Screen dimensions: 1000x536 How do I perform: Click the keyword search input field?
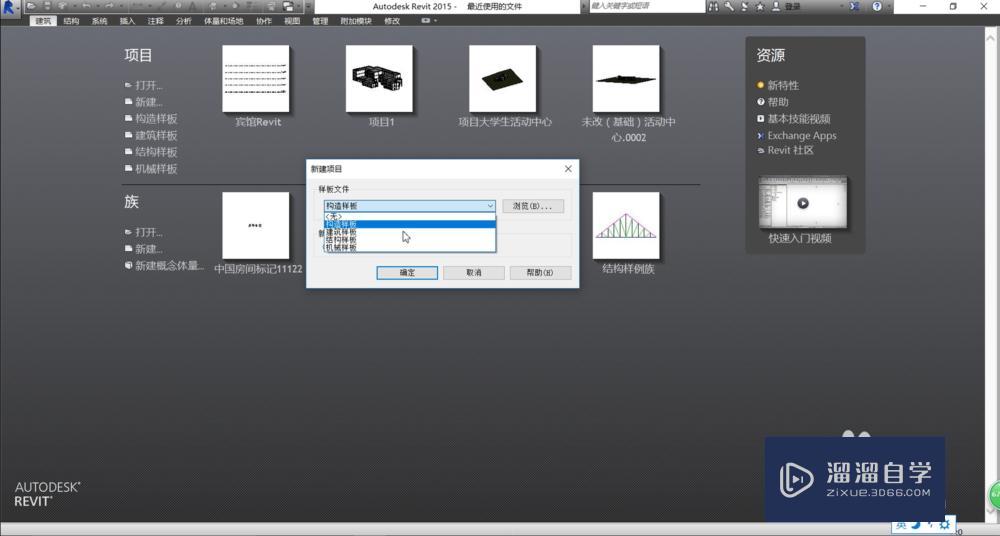[646, 6]
